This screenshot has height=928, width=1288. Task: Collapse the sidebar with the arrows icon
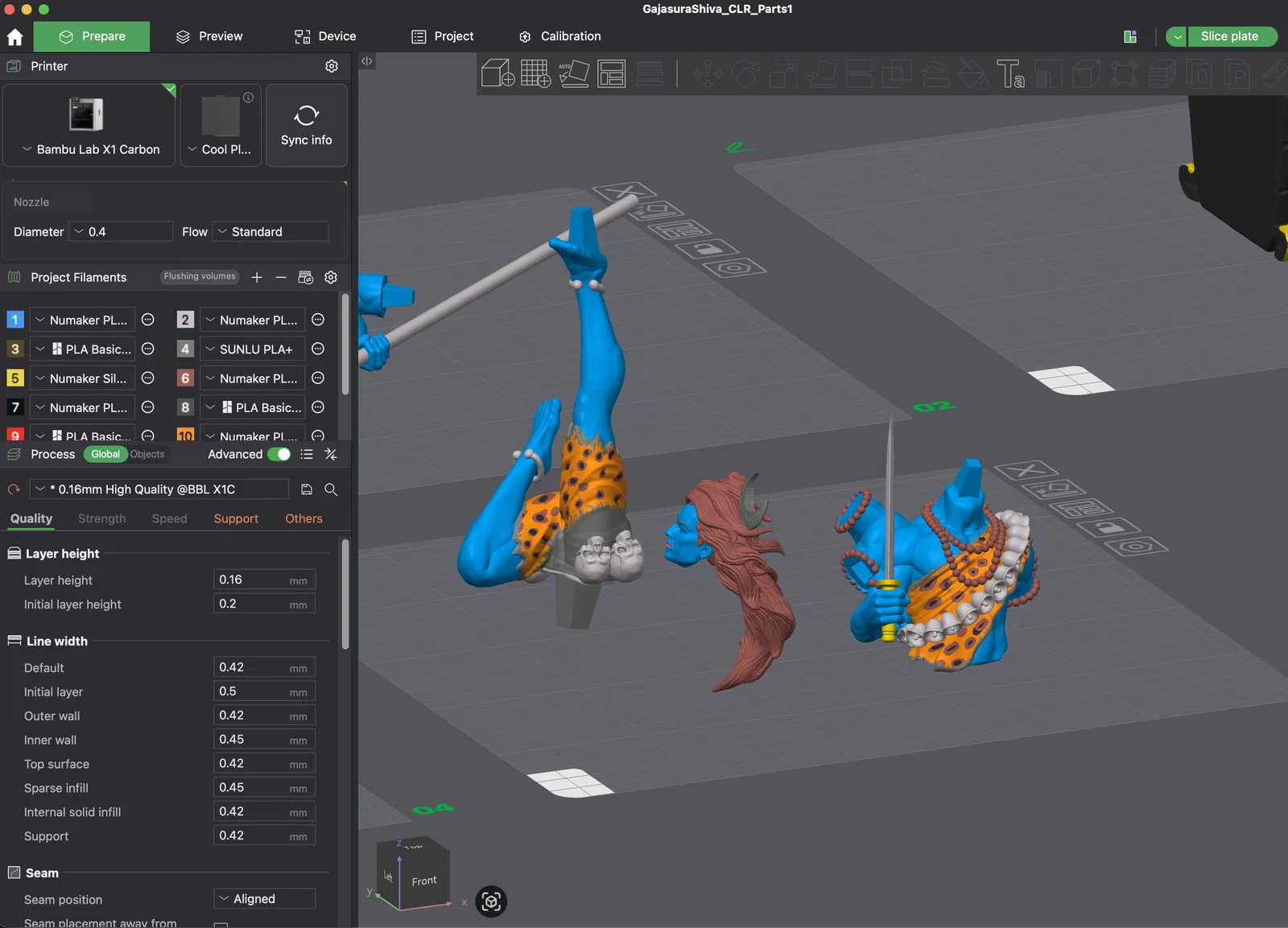[367, 61]
